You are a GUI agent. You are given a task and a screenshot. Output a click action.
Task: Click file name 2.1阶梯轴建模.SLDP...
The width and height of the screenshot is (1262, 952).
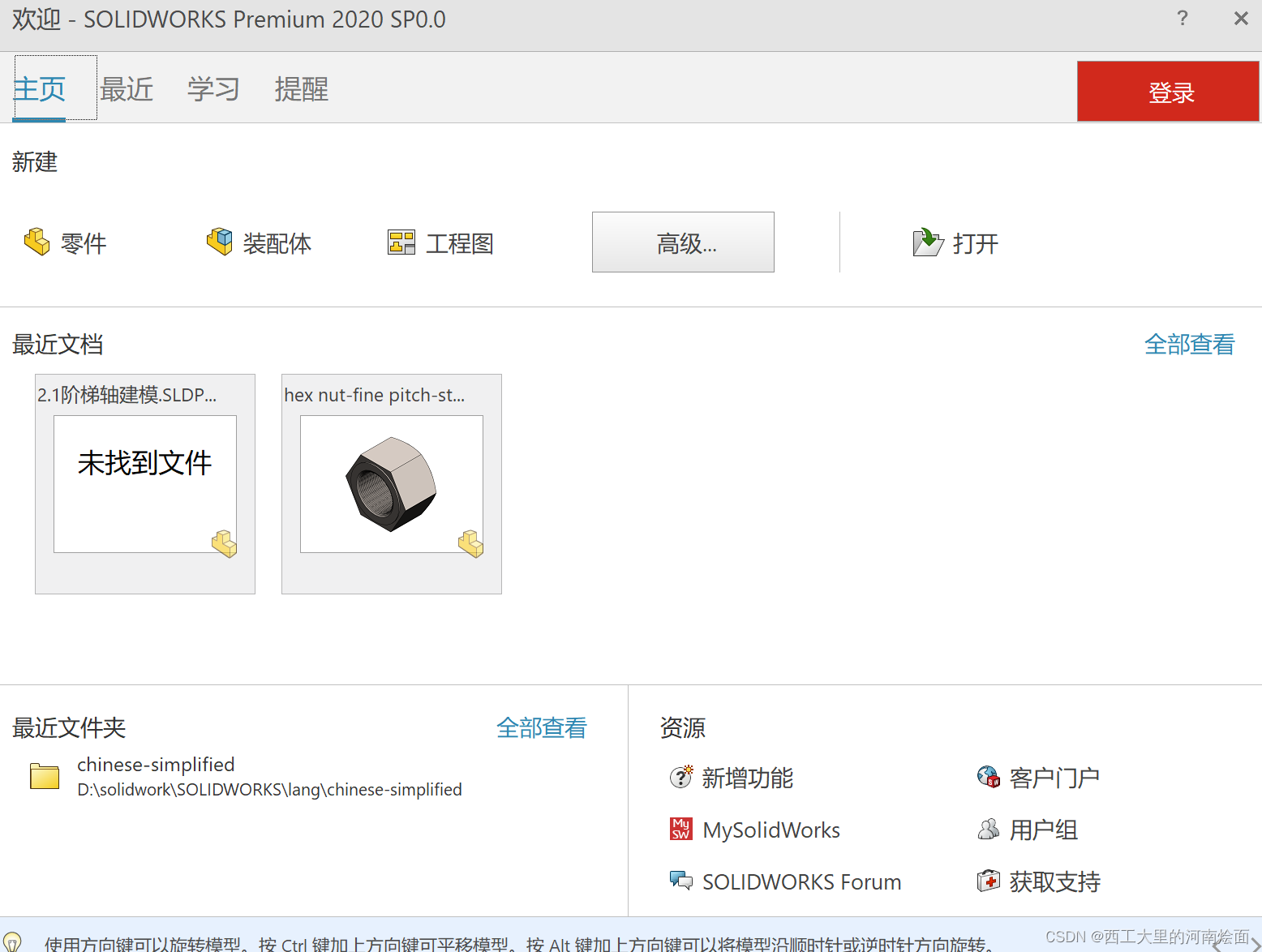click(127, 395)
